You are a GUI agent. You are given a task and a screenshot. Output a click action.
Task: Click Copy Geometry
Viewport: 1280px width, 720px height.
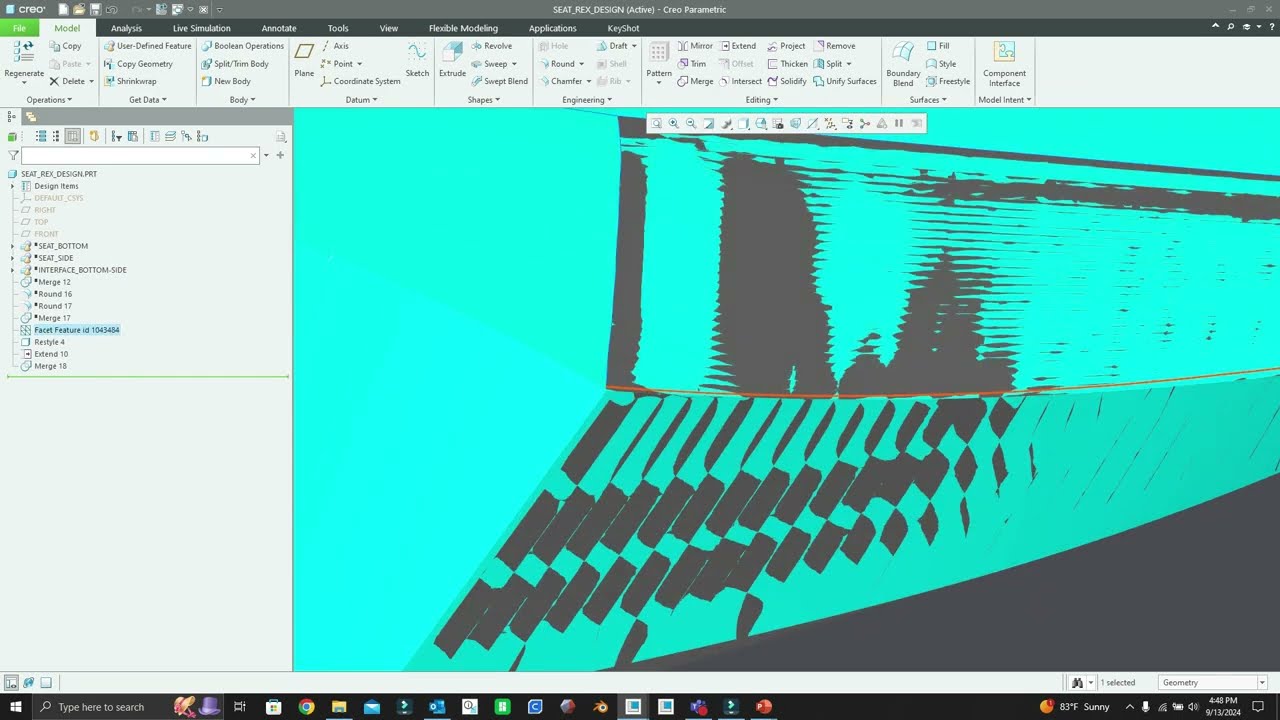point(138,64)
